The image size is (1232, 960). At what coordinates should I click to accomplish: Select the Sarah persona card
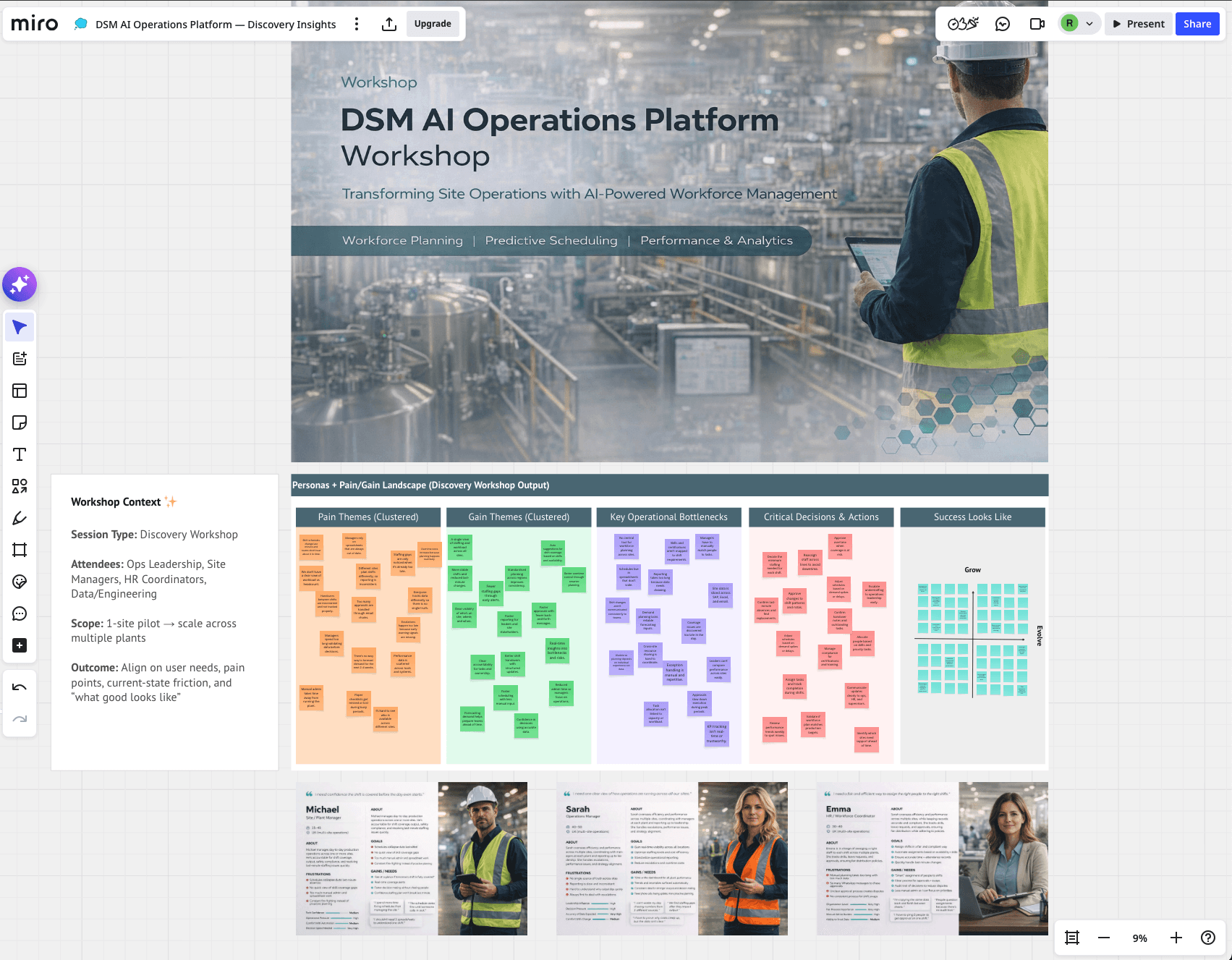pos(672,858)
